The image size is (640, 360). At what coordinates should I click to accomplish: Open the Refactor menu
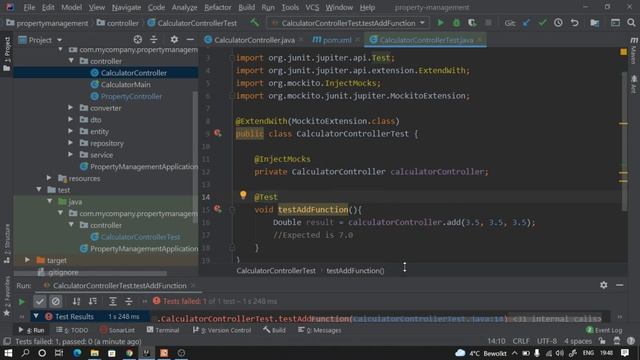coord(218,7)
